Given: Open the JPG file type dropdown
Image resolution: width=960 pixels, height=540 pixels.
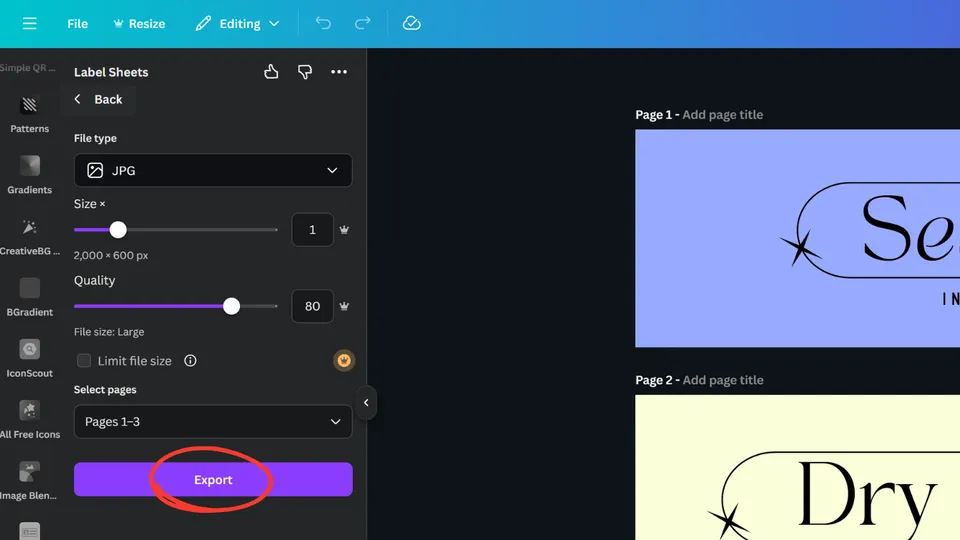Looking at the screenshot, I should (x=213, y=170).
